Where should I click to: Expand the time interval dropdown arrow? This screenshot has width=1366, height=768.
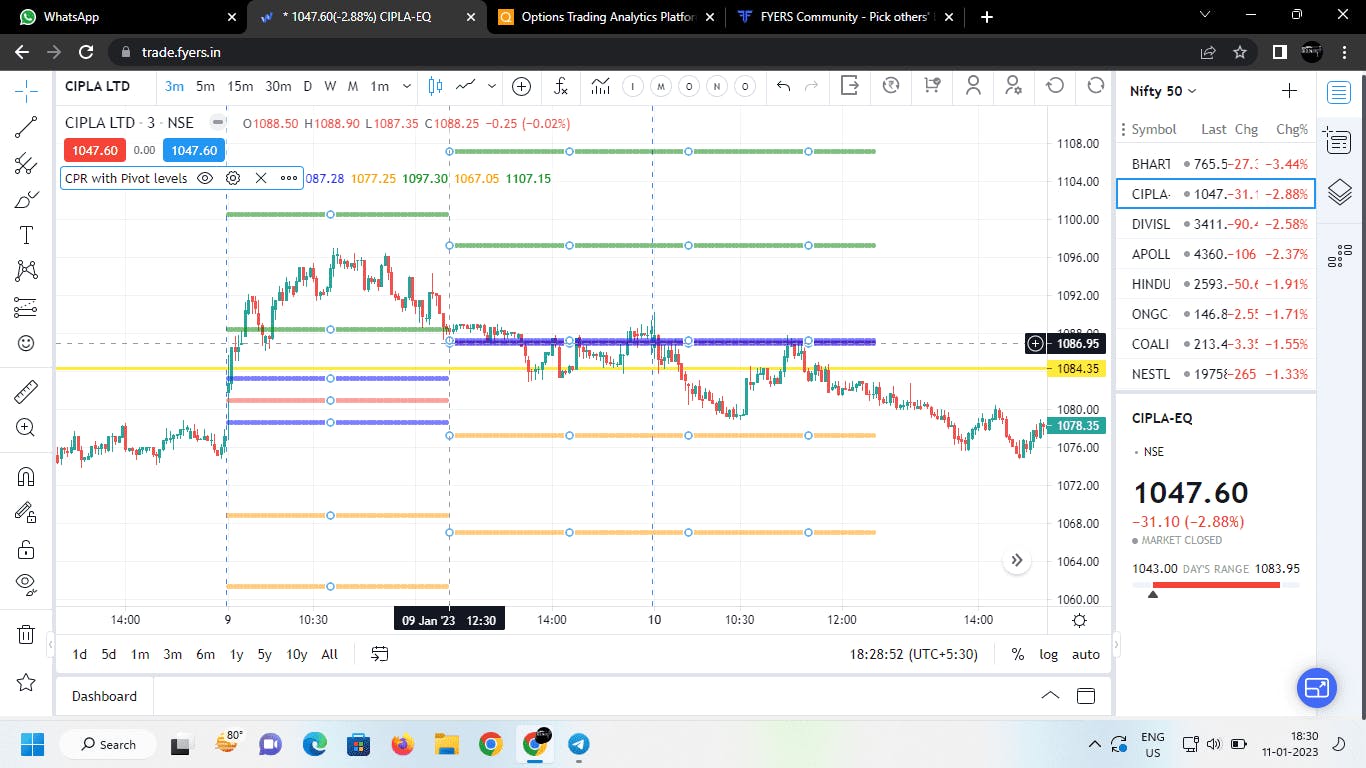[x=405, y=87]
